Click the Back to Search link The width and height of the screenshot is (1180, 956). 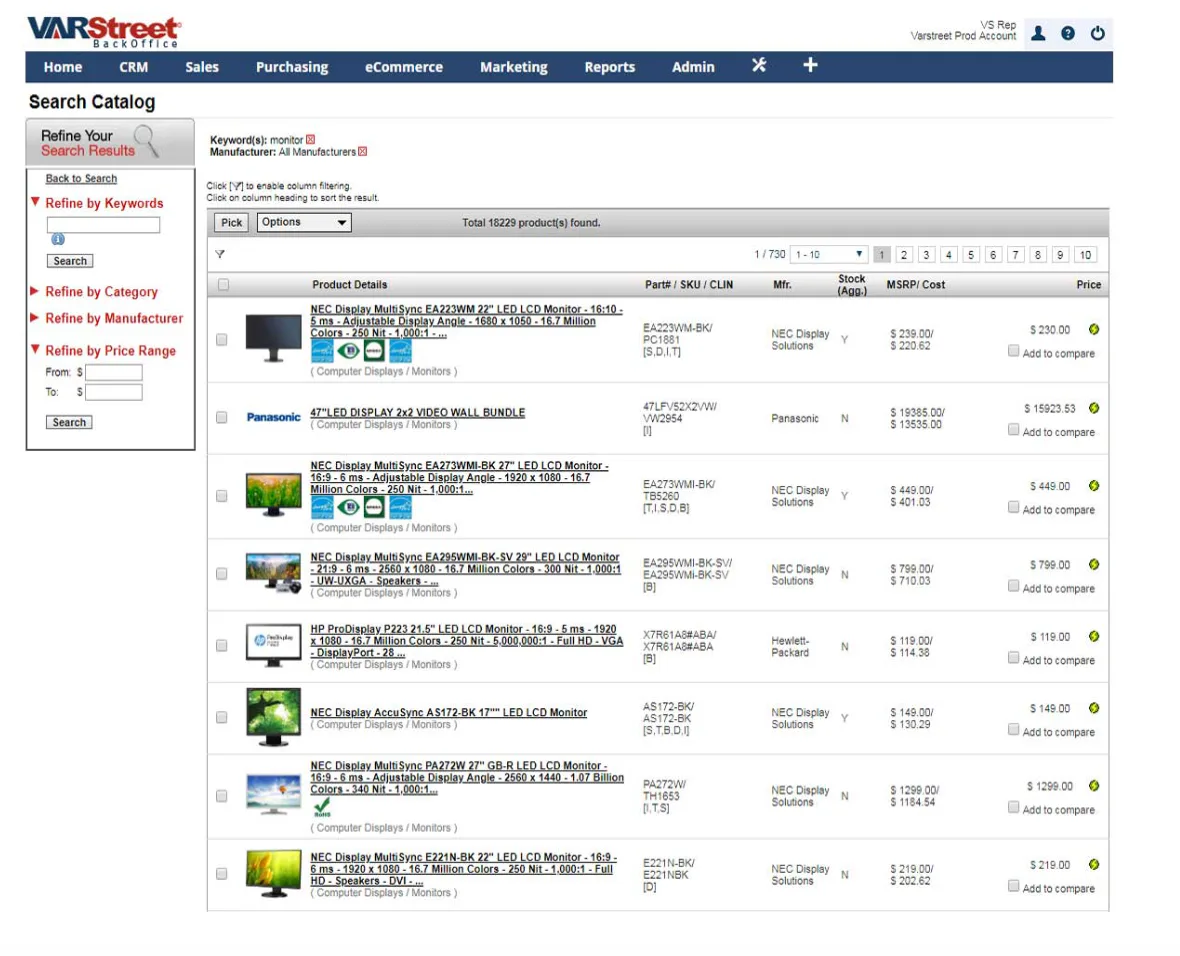click(80, 178)
